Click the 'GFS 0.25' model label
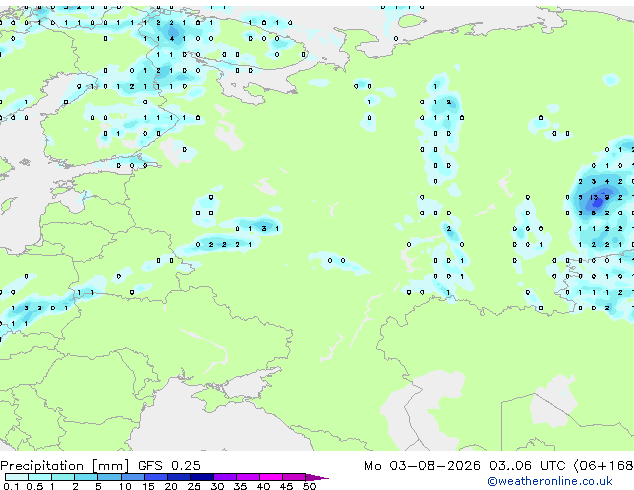The height and width of the screenshot is (490, 634). [x=169, y=465]
